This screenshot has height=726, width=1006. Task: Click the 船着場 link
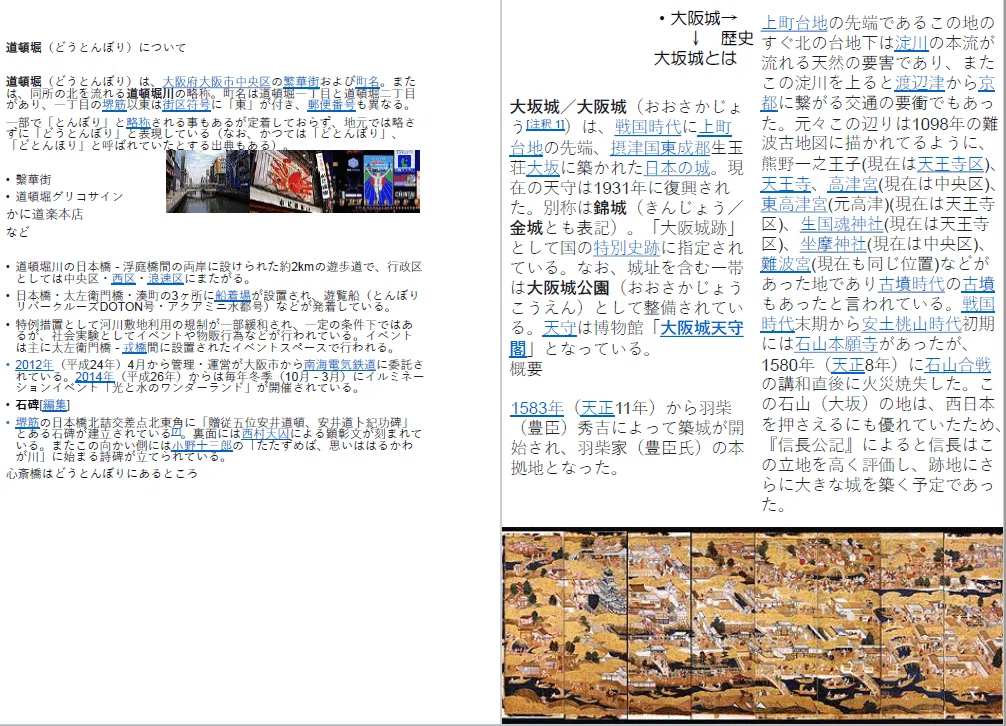(232, 295)
